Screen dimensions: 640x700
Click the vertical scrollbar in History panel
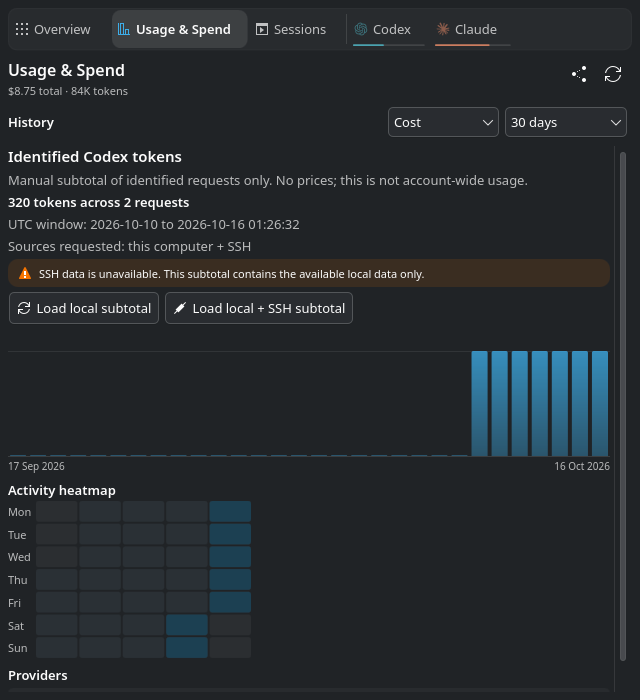623,406
